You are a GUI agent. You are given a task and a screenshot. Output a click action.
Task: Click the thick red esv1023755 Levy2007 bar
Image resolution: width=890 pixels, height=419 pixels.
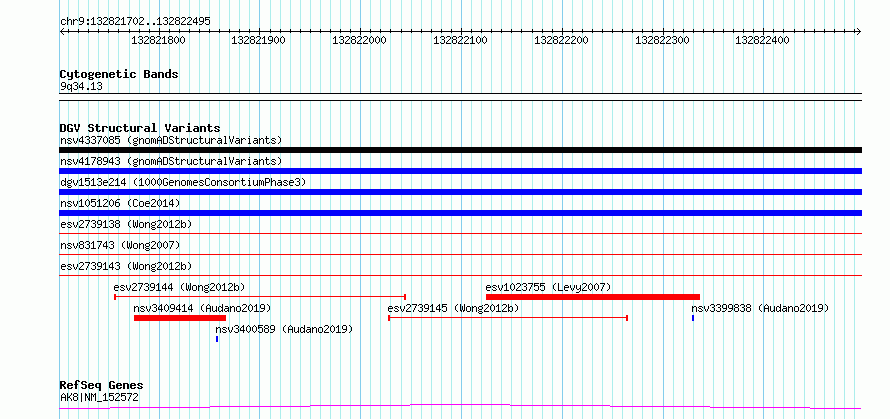(593, 297)
